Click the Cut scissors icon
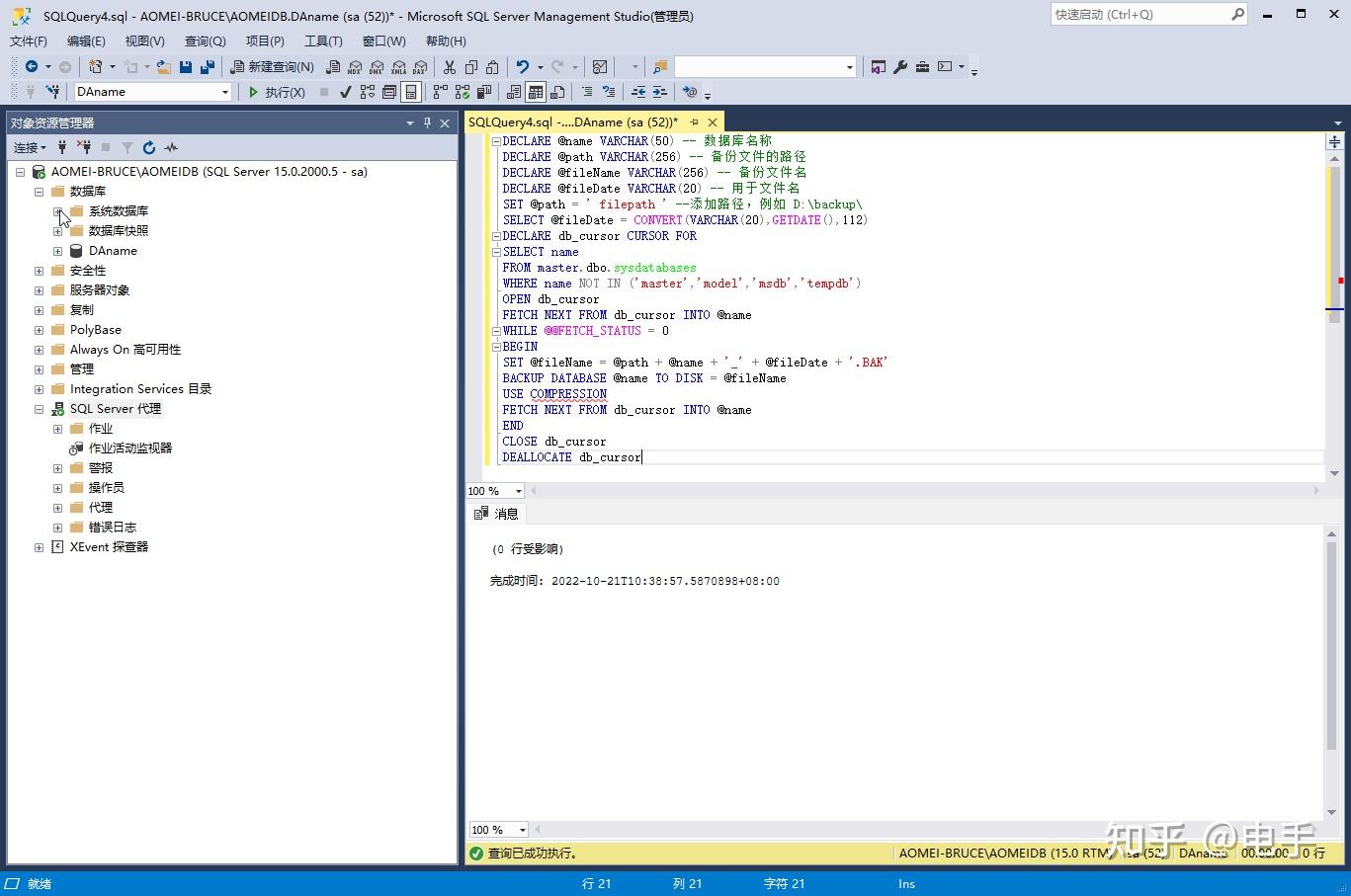Screen dimensions: 1351x896 click(450, 66)
